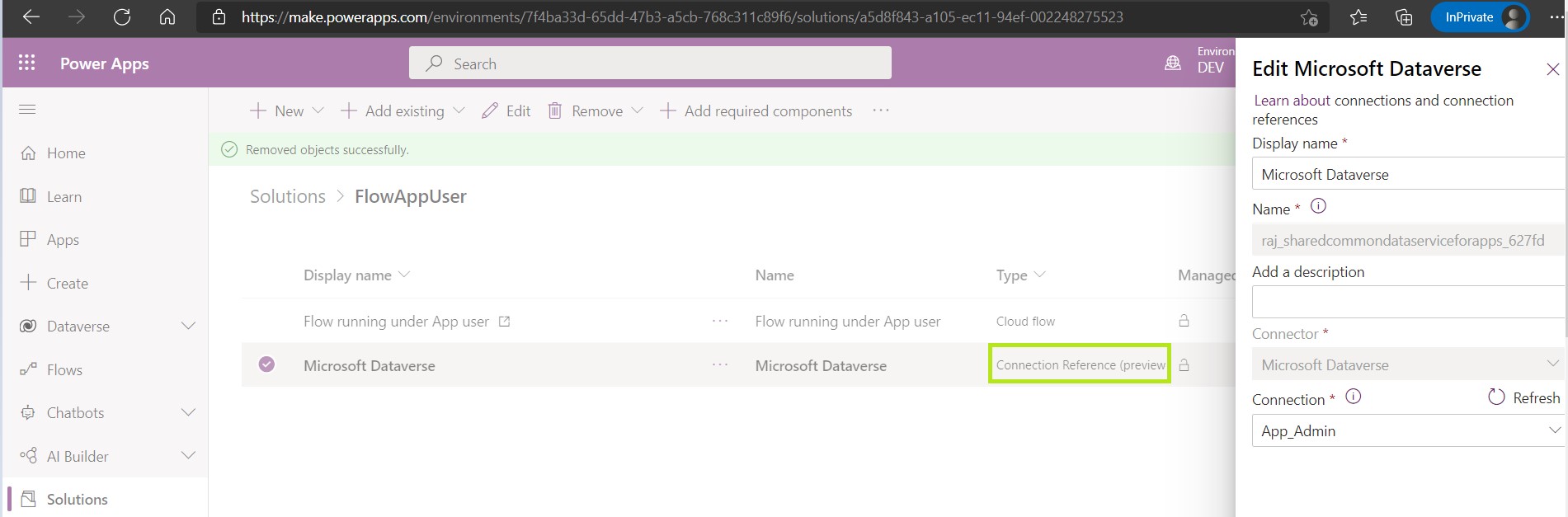Click lock icon in Microsoft Dataverse row
1568x517 pixels.
coord(1184,364)
